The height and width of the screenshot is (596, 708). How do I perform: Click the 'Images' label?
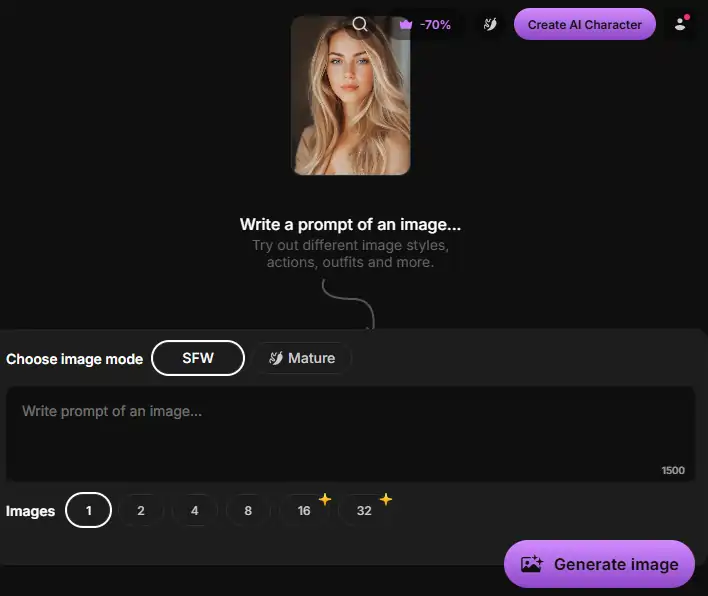(30, 511)
